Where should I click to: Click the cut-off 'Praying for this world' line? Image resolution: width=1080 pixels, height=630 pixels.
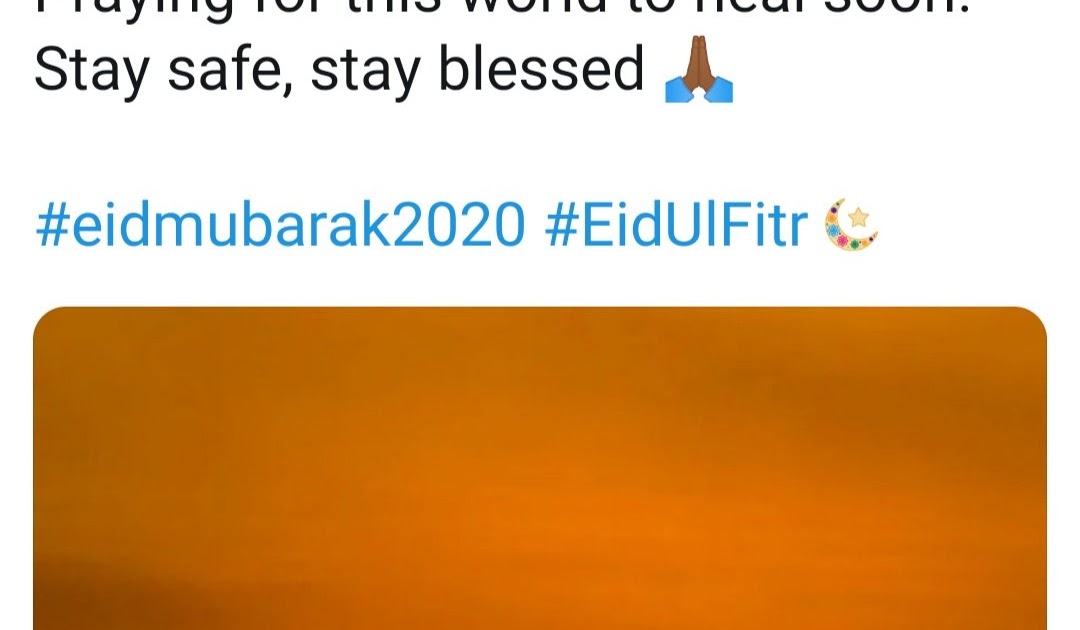(x=501, y=8)
